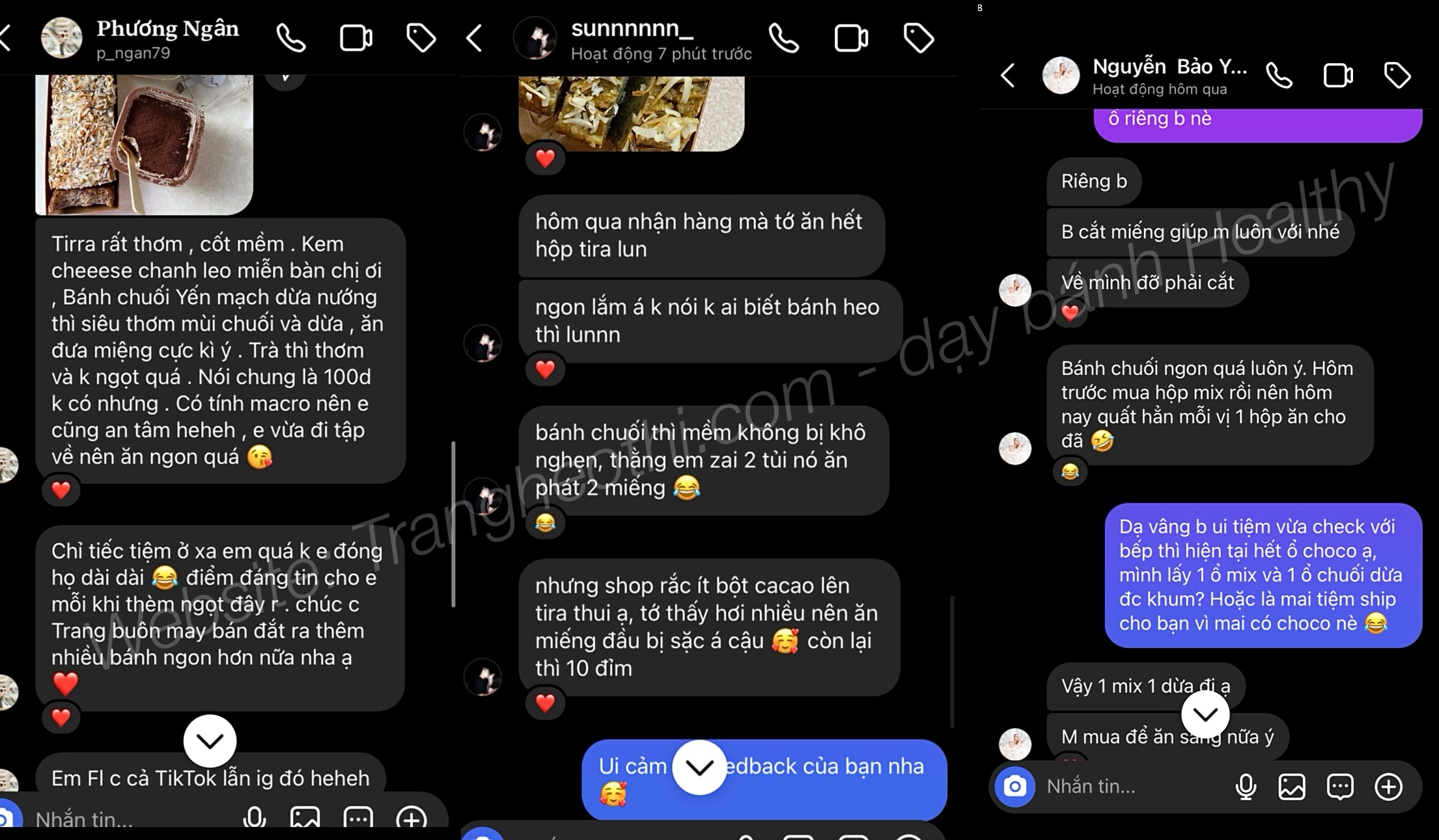Open photo gallery icon in Nguyễn Bảo Y message bar
The width and height of the screenshot is (1439, 840).
point(1292,787)
